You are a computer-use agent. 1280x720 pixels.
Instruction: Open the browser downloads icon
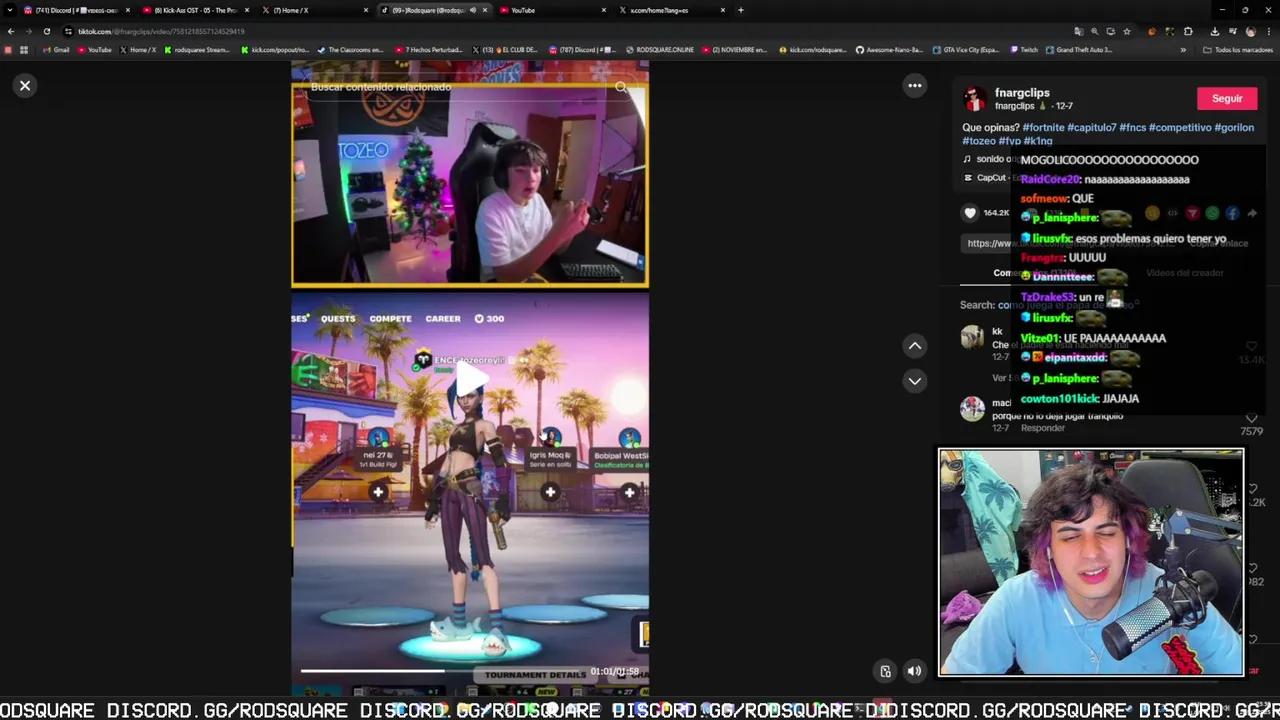(1214, 31)
